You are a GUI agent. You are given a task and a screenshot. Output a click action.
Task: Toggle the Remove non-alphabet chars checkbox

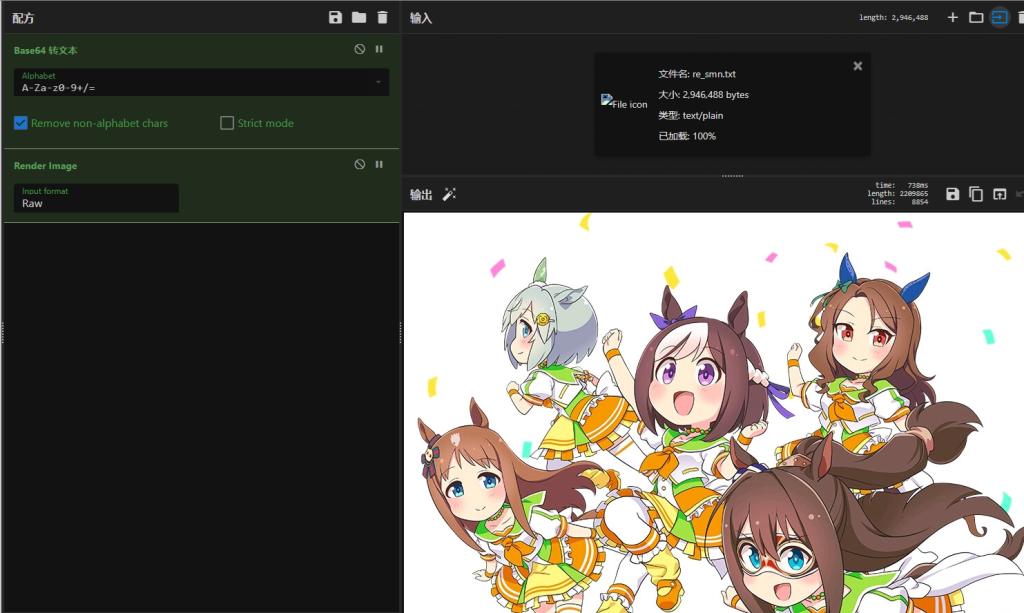tap(21, 123)
